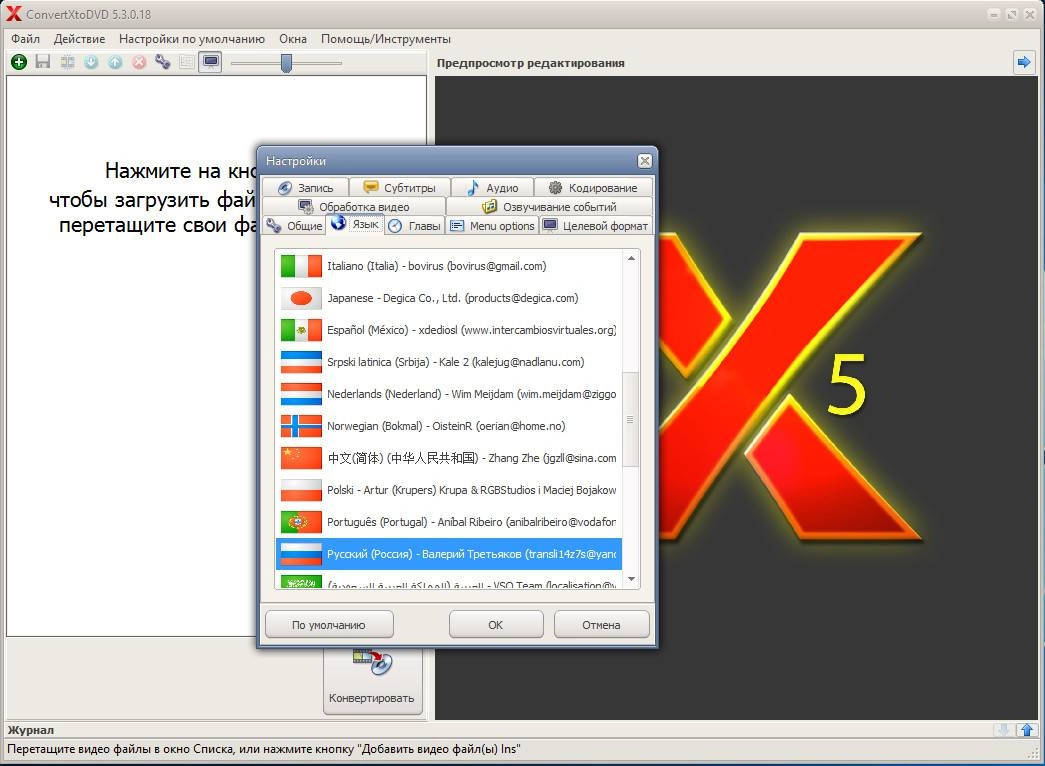This screenshot has width=1045, height=766.
Task: Open the Окна menu
Action: coord(293,39)
